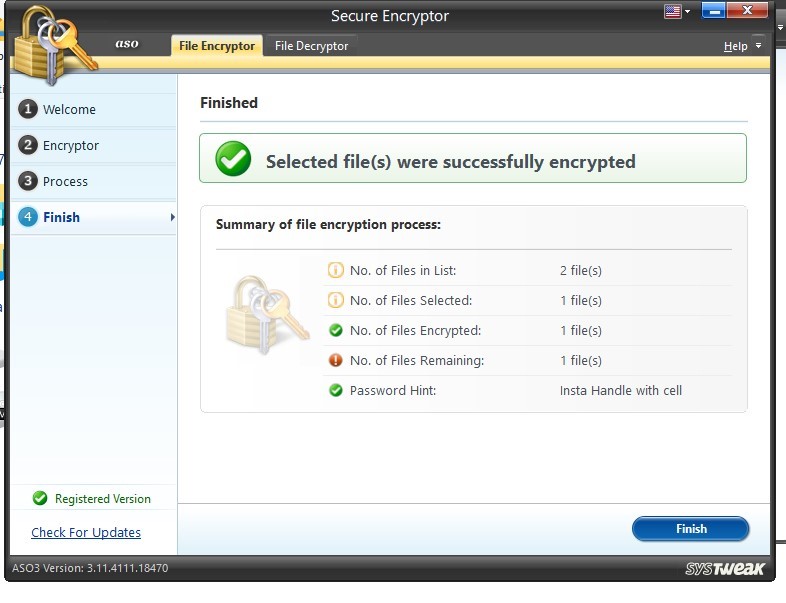Viewport: 786px width, 603px height.
Task: Click the 'Finished' heading
Action: coord(229,103)
